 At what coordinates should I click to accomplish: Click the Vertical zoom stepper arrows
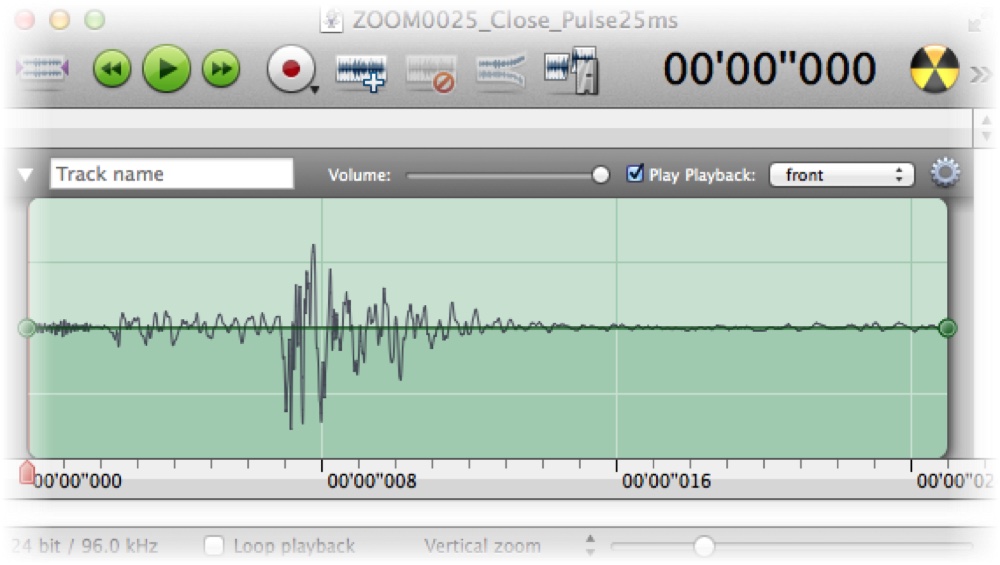591,545
